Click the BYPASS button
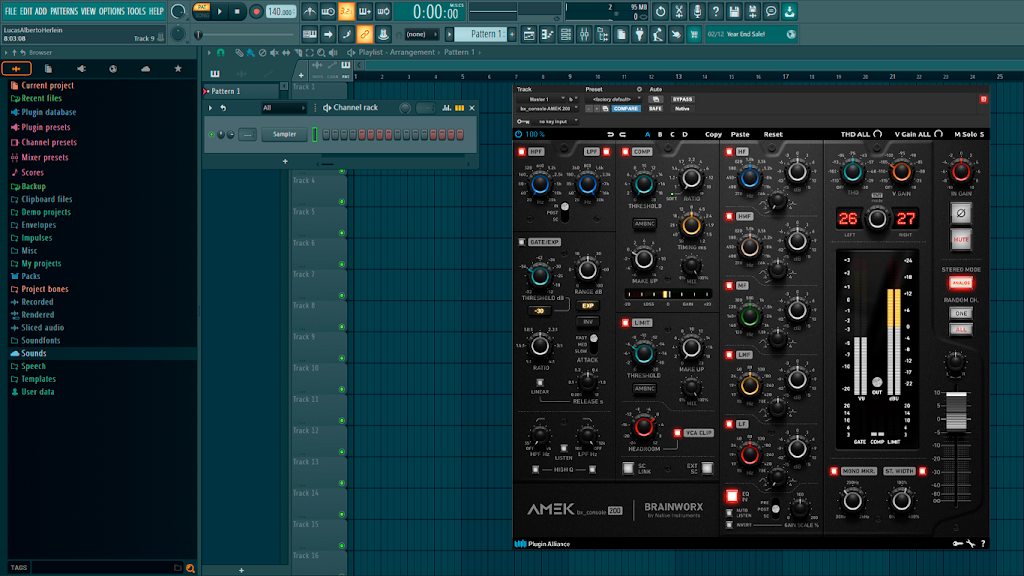The height and width of the screenshot is (576, 1024). click(x=682, y=99)
